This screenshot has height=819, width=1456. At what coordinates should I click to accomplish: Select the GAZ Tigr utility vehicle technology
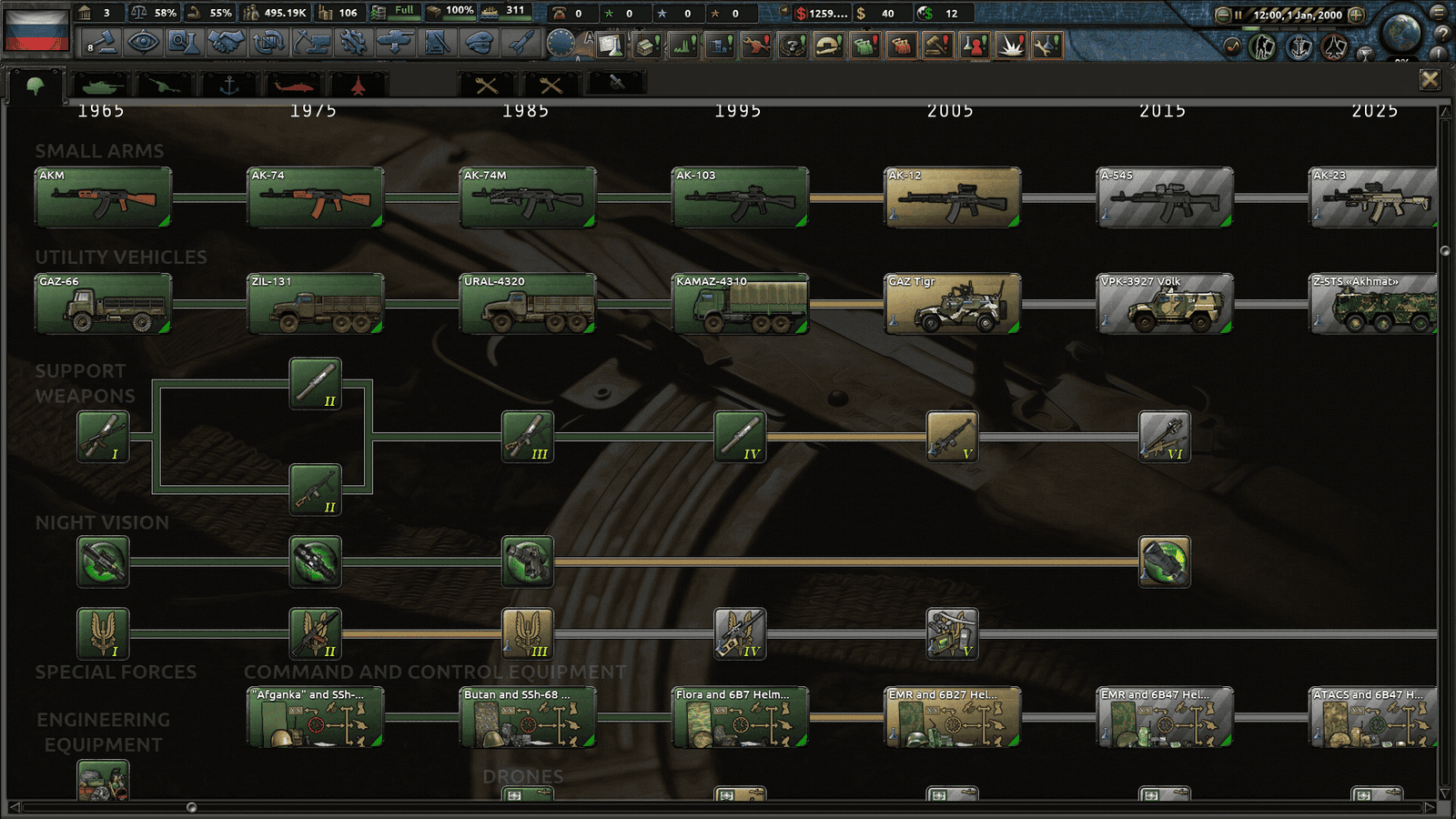point(952,304)
